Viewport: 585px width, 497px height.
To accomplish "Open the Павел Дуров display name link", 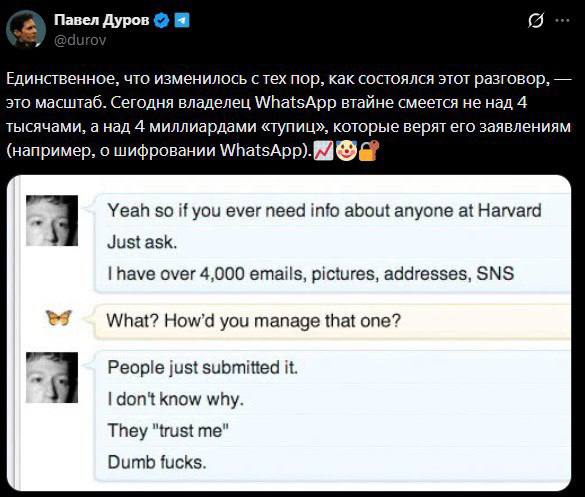I will (x=101, y=20).
